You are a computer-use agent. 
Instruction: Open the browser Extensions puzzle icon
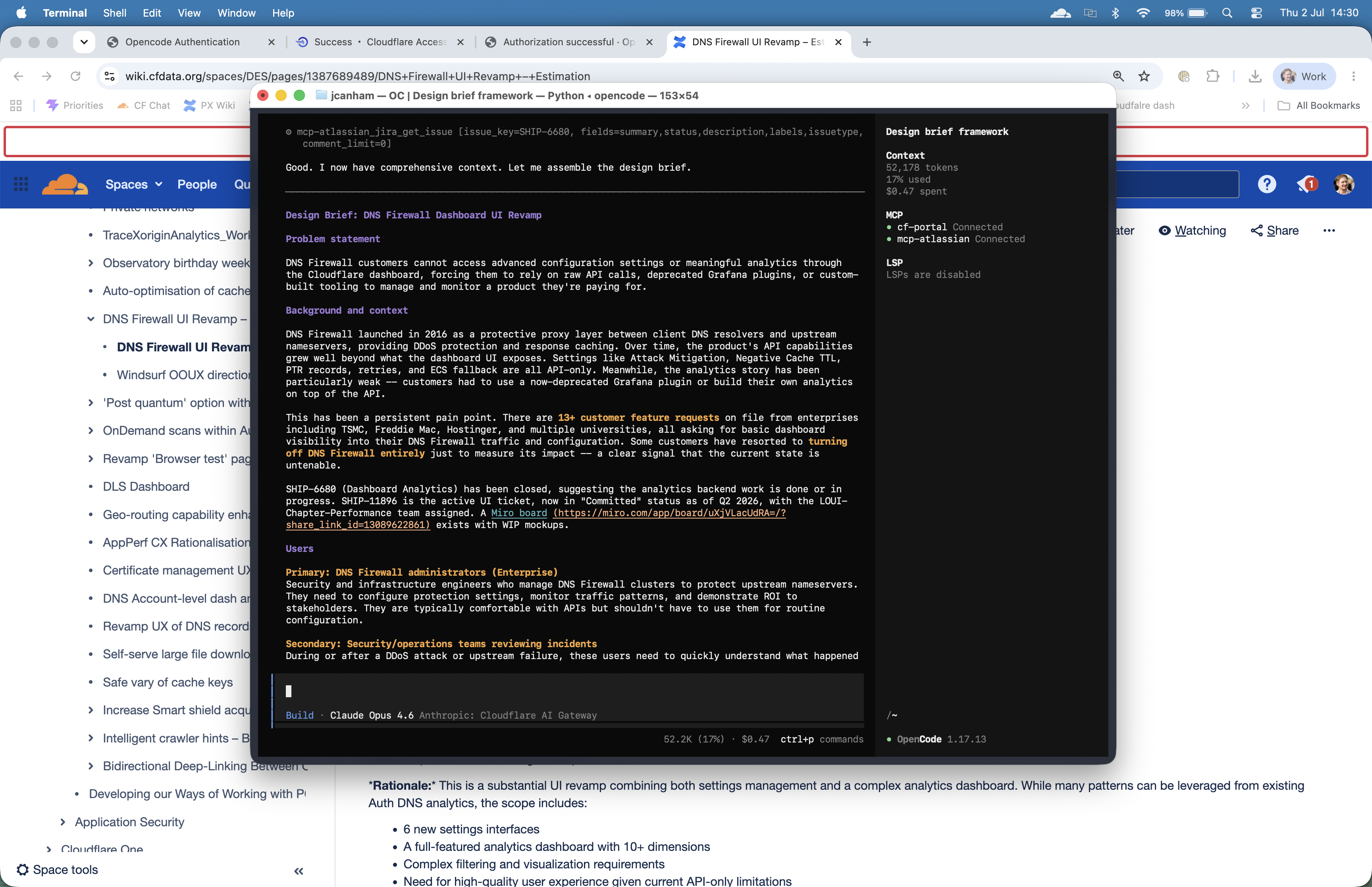(x=1212, y=76)
